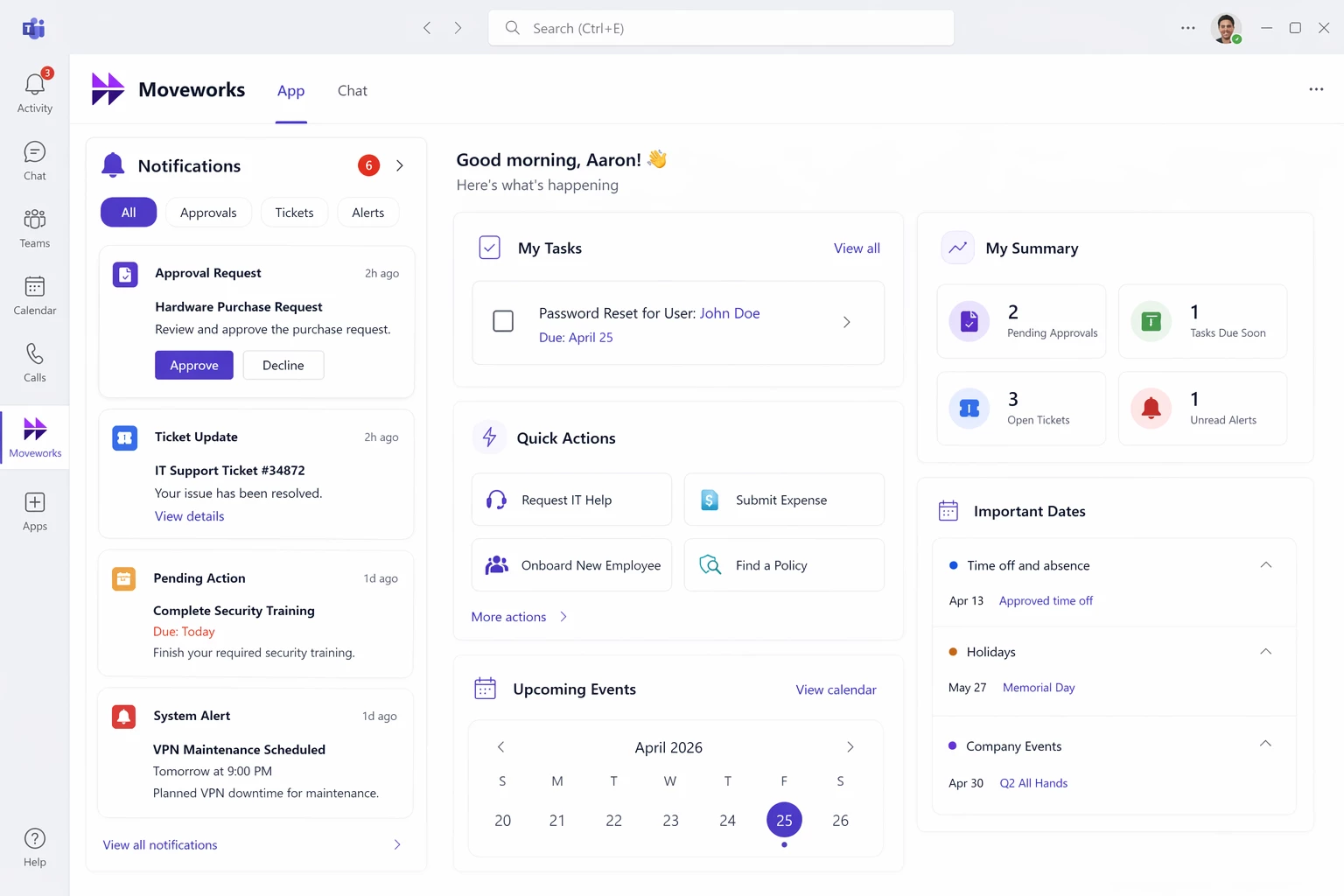Viewport: 1344px width, 896px height.
Task: Click Find a Policy quick action
Action: pyautogui.click(x=784, y=565)
